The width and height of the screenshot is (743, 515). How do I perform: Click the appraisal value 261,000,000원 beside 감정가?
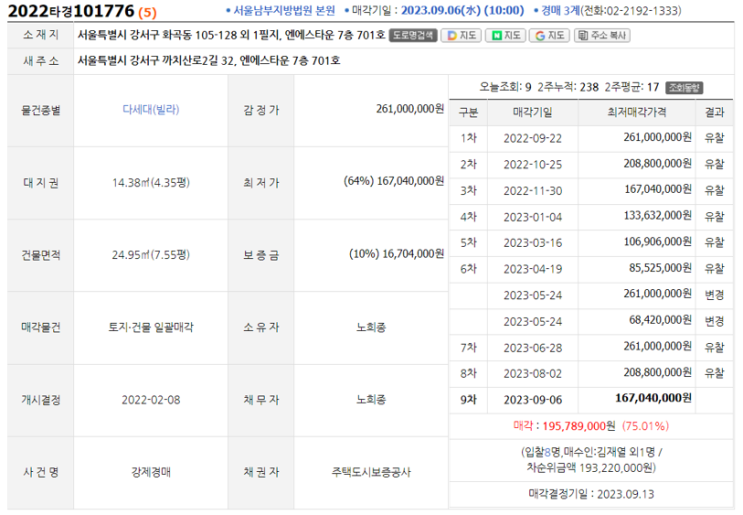pyautogui.click(x=410, y=109)
